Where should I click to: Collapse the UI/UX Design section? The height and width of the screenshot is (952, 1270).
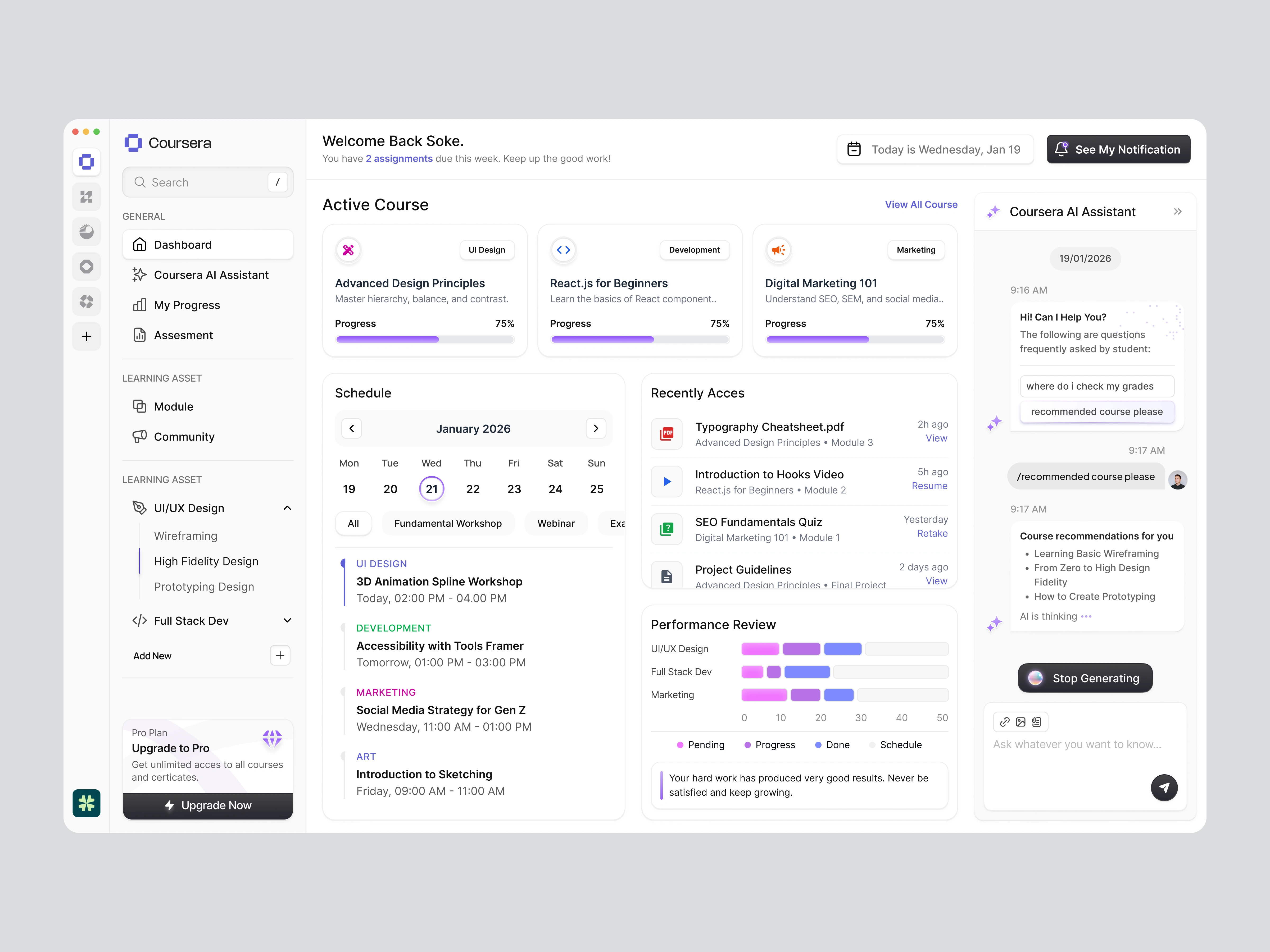click(x=287, y=508)
